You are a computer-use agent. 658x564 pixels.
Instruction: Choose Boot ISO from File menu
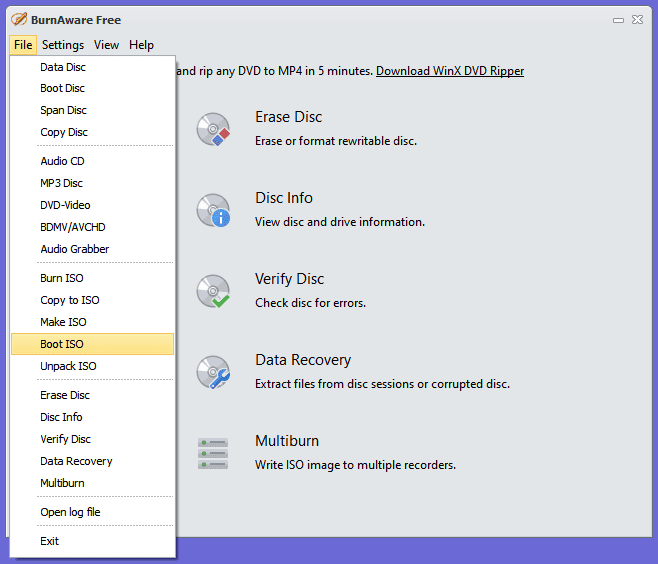62,344
